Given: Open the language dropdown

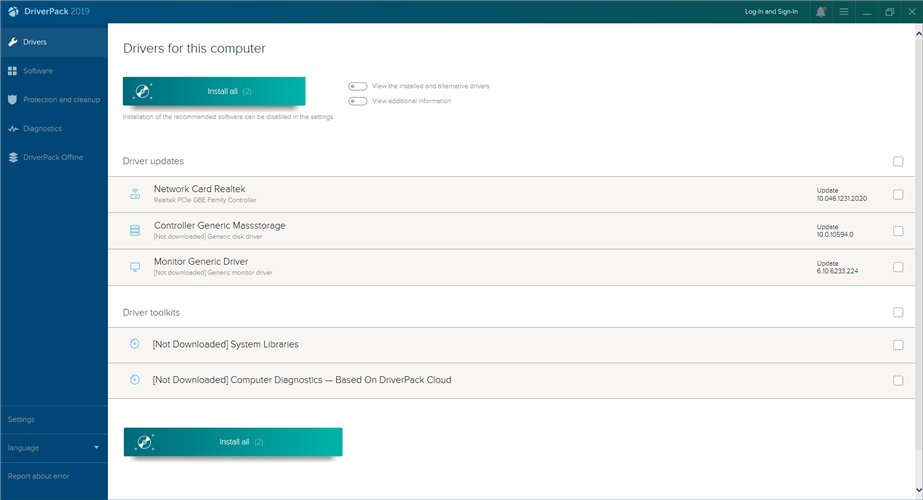Looking at the screenshot, I should point(54,448).
